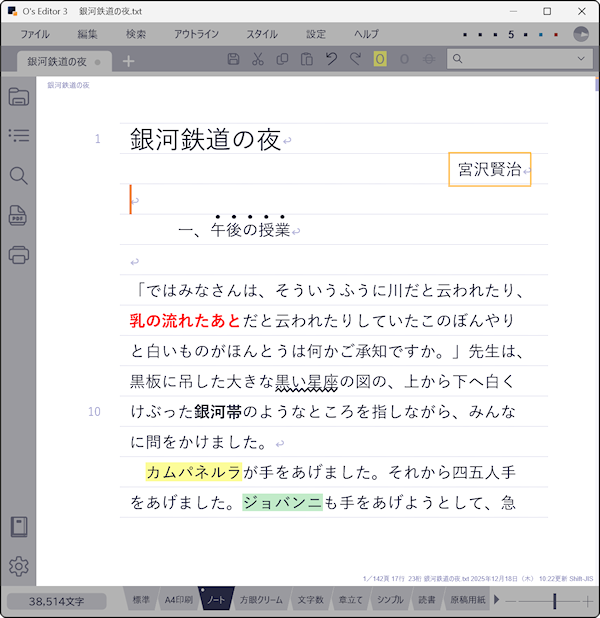Select the 原稿用紙 style tab

pyautogui.click(x=467, y=600)
